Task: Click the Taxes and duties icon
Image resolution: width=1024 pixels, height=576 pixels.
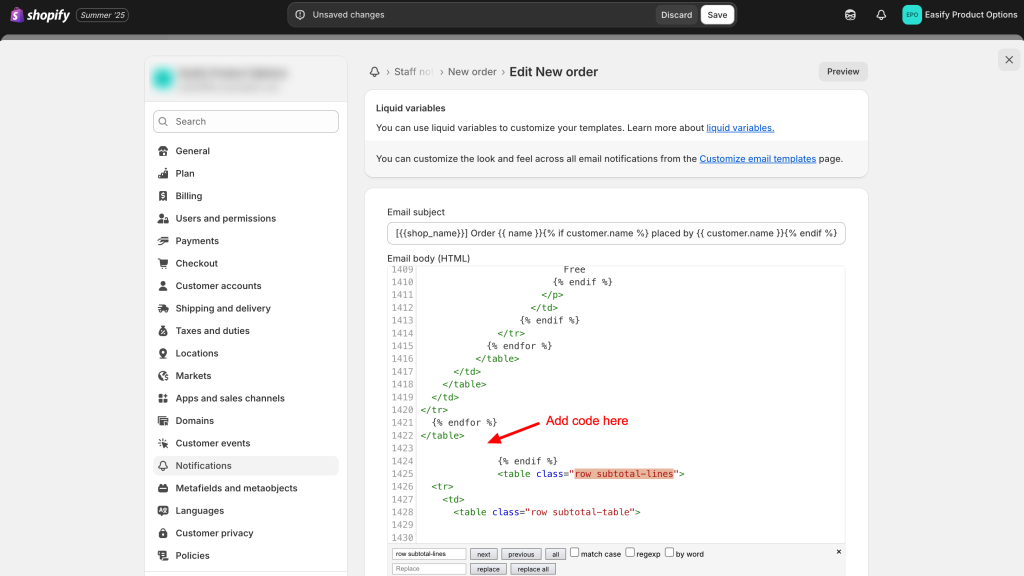Action: point(163,331)
